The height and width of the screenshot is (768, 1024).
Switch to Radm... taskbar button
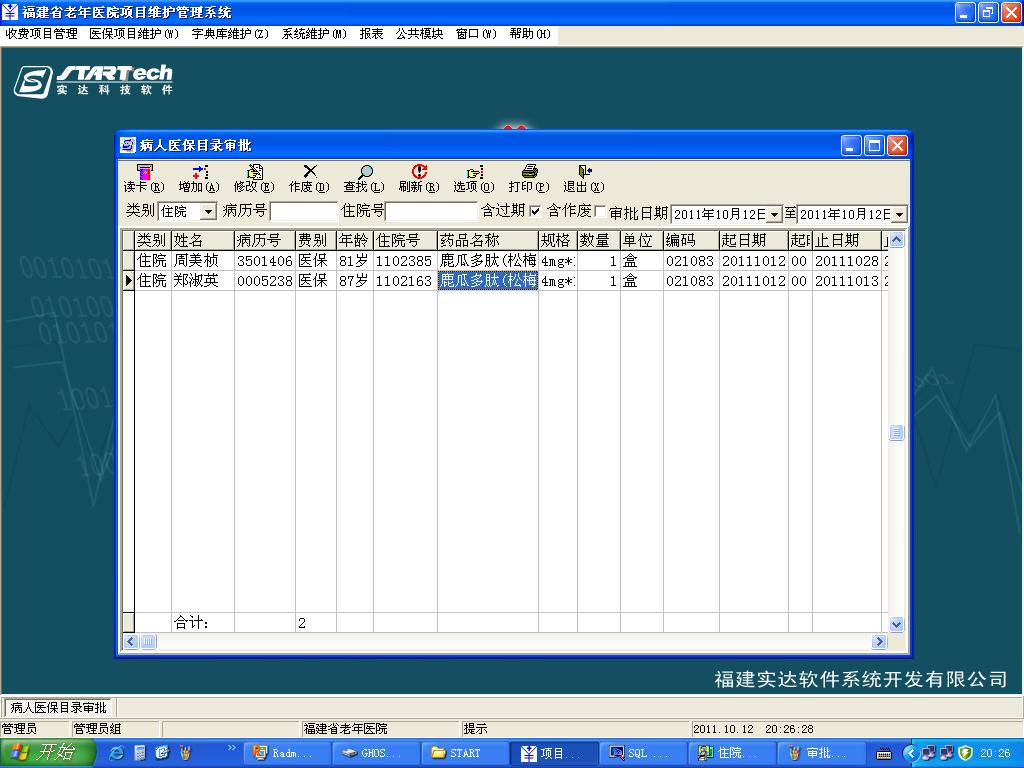(289, 753)
